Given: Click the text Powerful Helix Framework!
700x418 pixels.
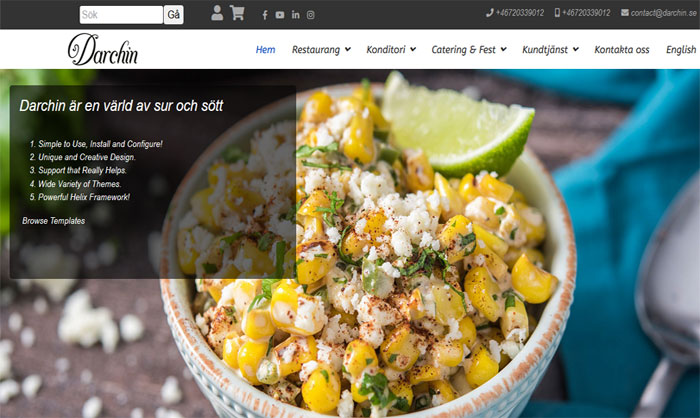Looking at the screenshot, I should [x=84, y=197].
